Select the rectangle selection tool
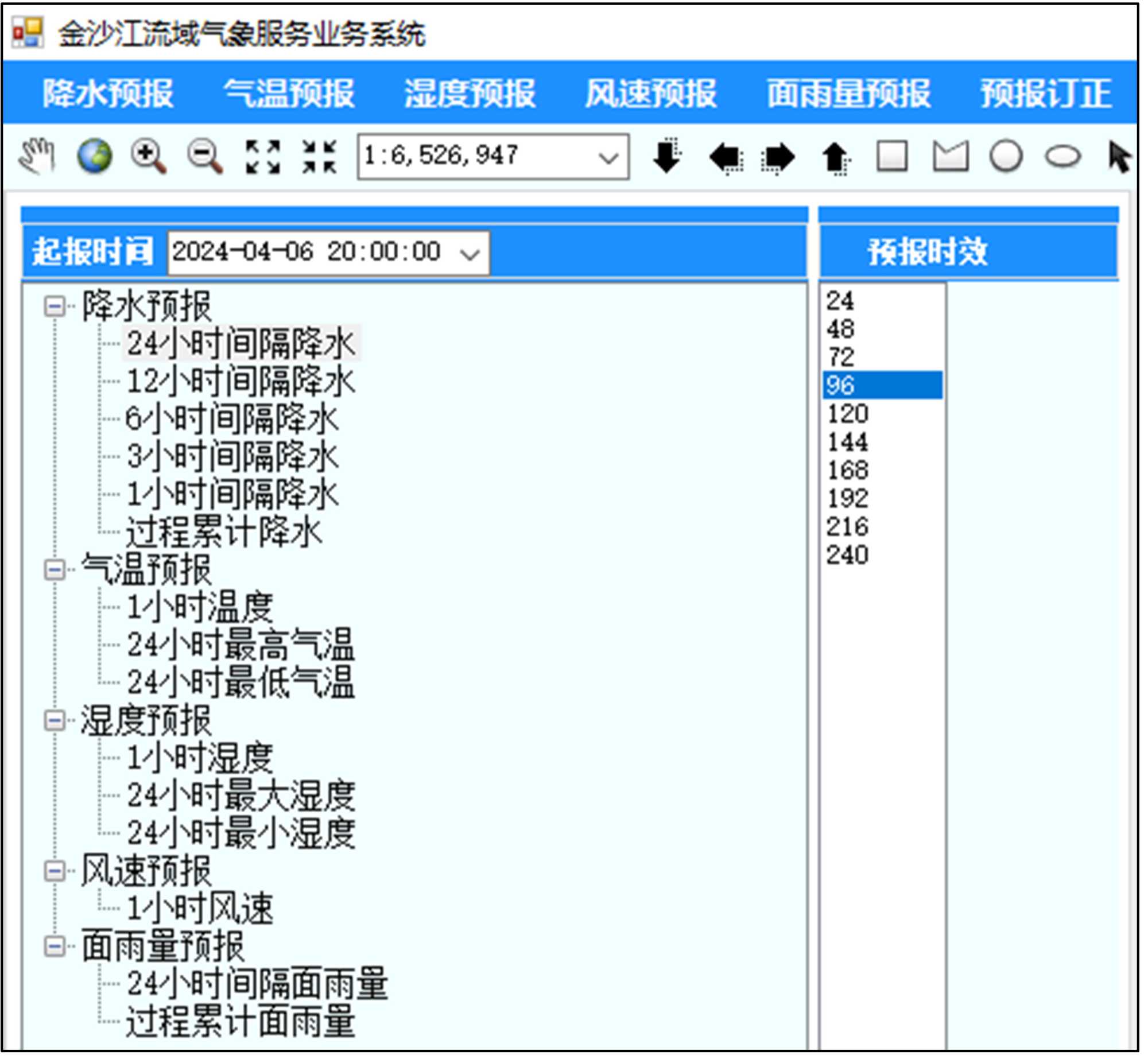This screenshot has width=1148, height=1059. (x=892, y=156)
